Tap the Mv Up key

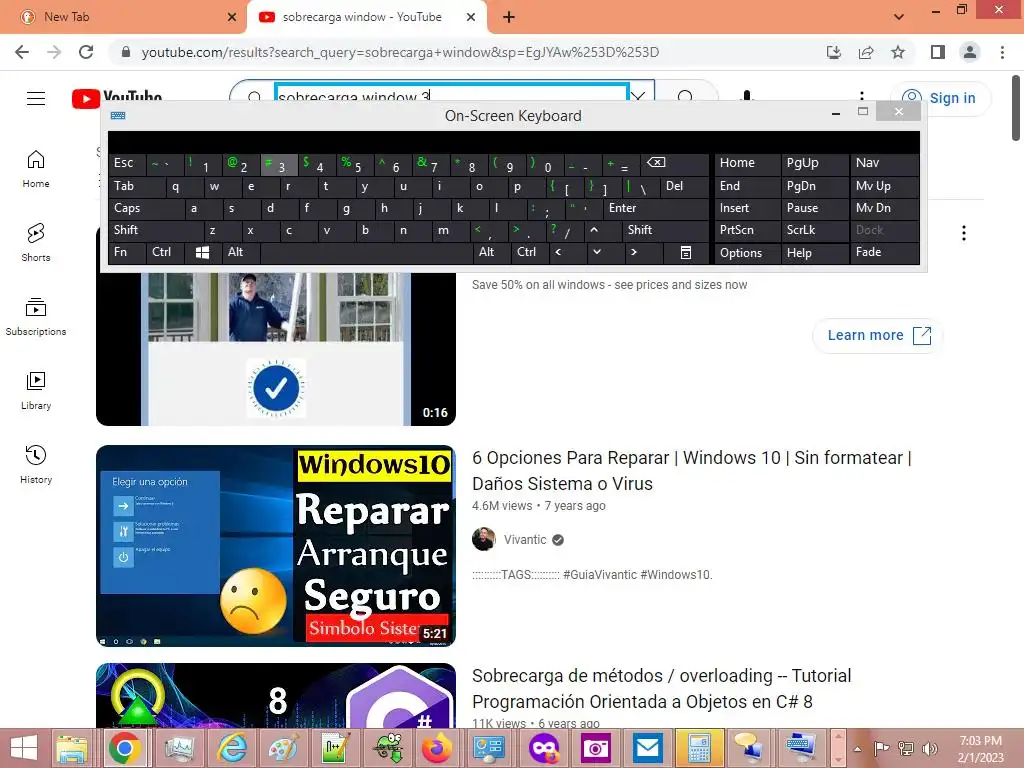pos(885,186)
